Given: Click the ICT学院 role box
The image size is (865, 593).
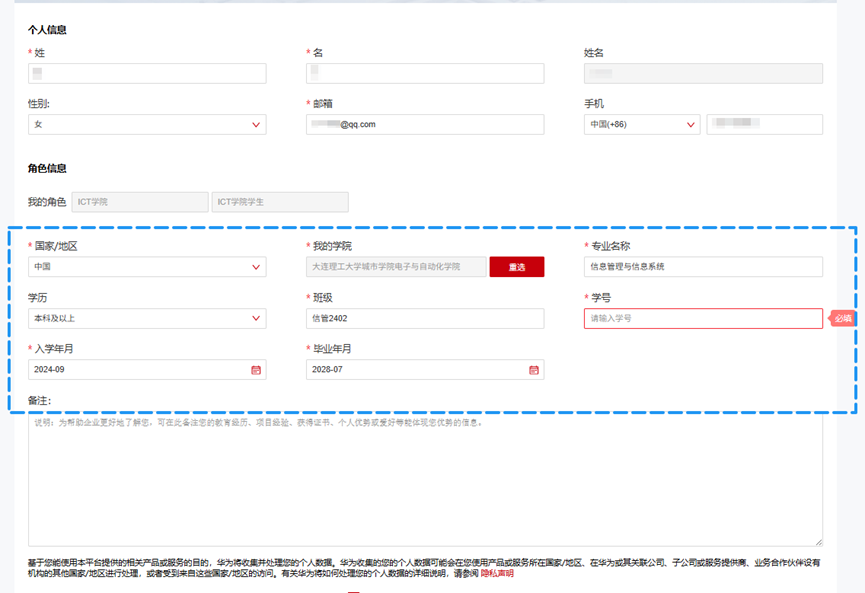Looking at the screenshot, I should [x=140, y=202].
